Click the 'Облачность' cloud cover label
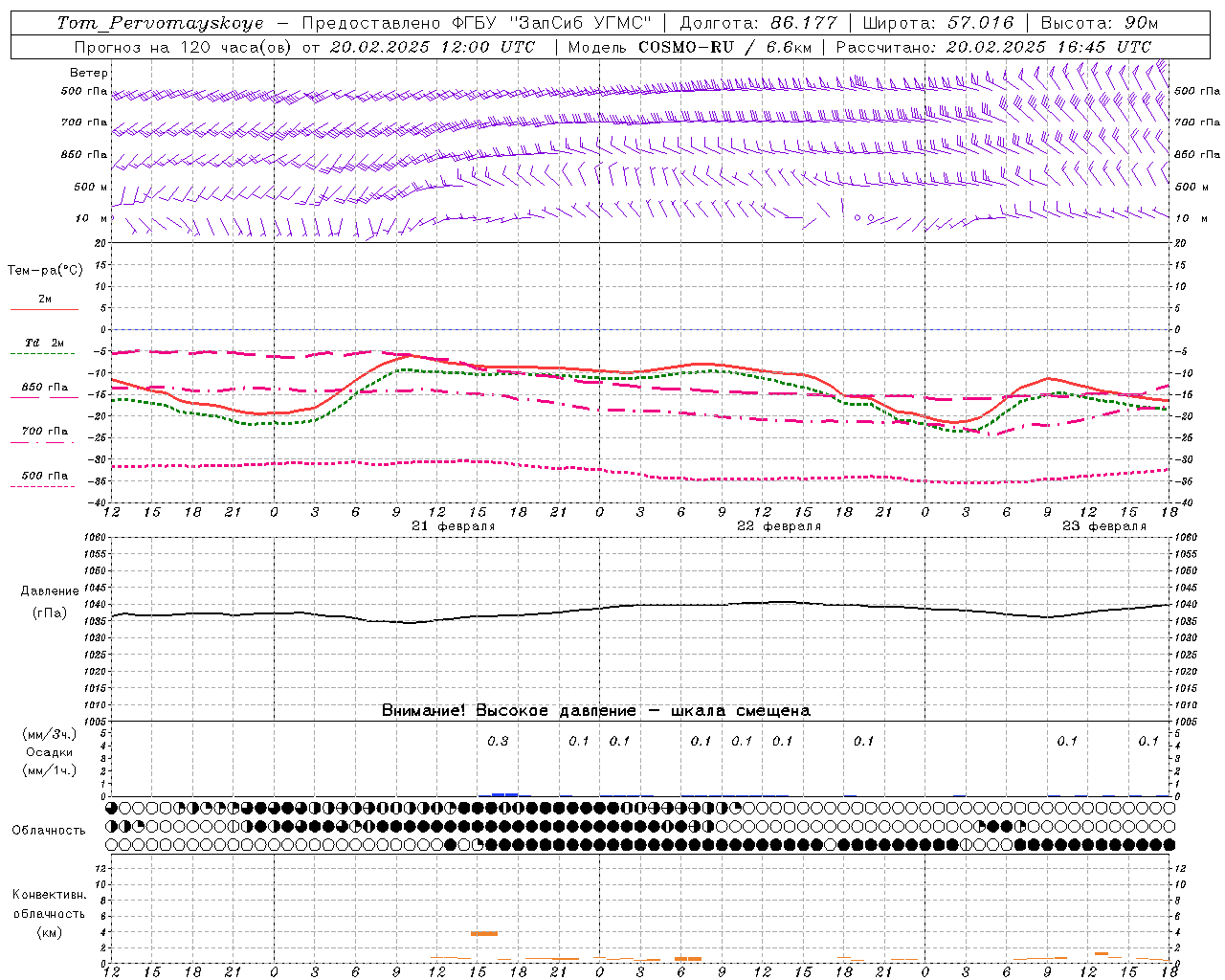 (x=49, y=831)
